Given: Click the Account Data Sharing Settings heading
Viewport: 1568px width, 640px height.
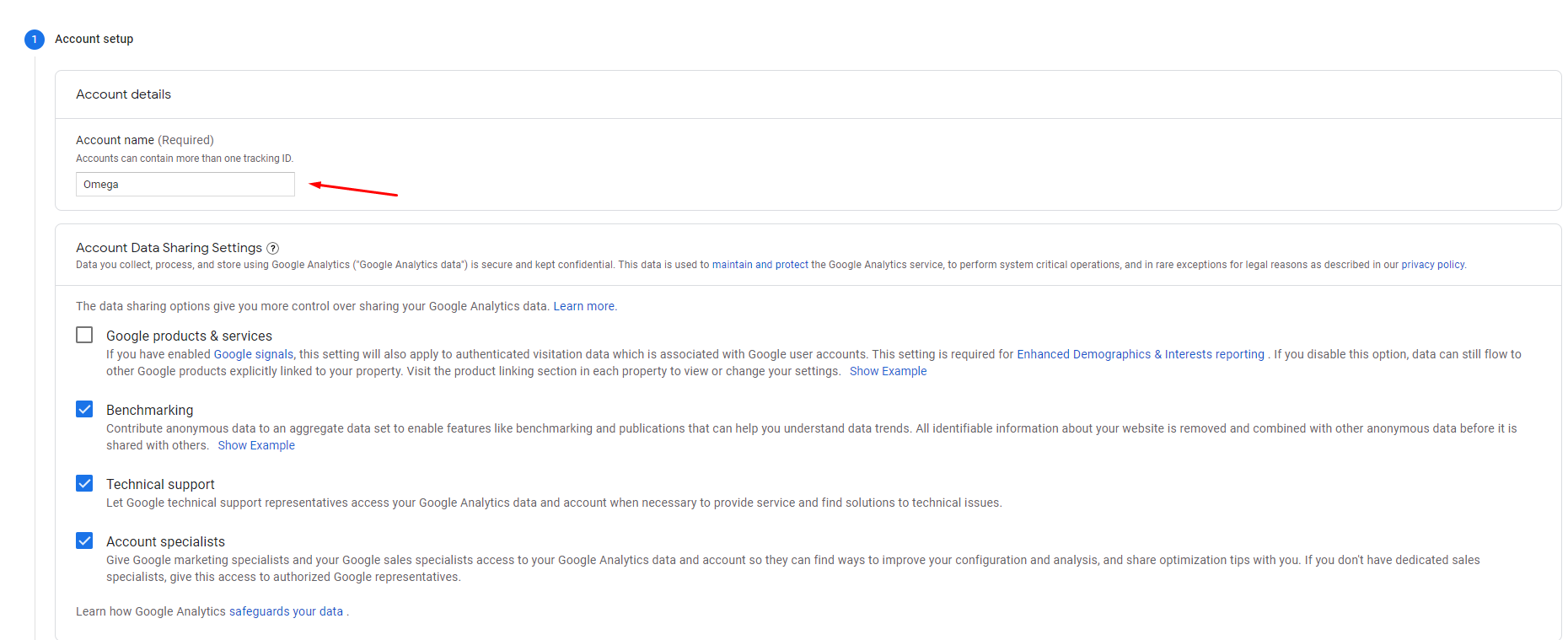Looking at the screenshot, I should point(169,248).
